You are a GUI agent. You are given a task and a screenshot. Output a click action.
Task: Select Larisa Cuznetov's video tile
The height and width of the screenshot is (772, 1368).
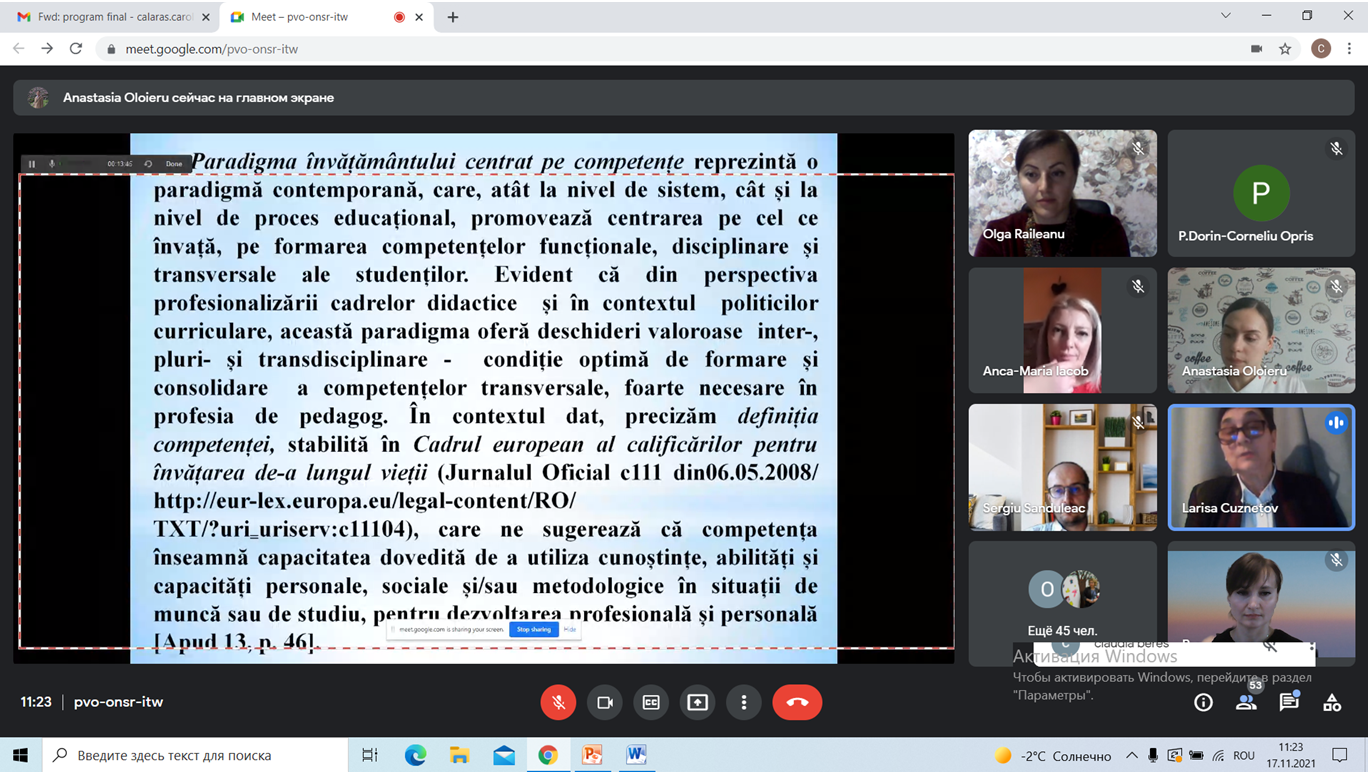[x=1261, y=467]
